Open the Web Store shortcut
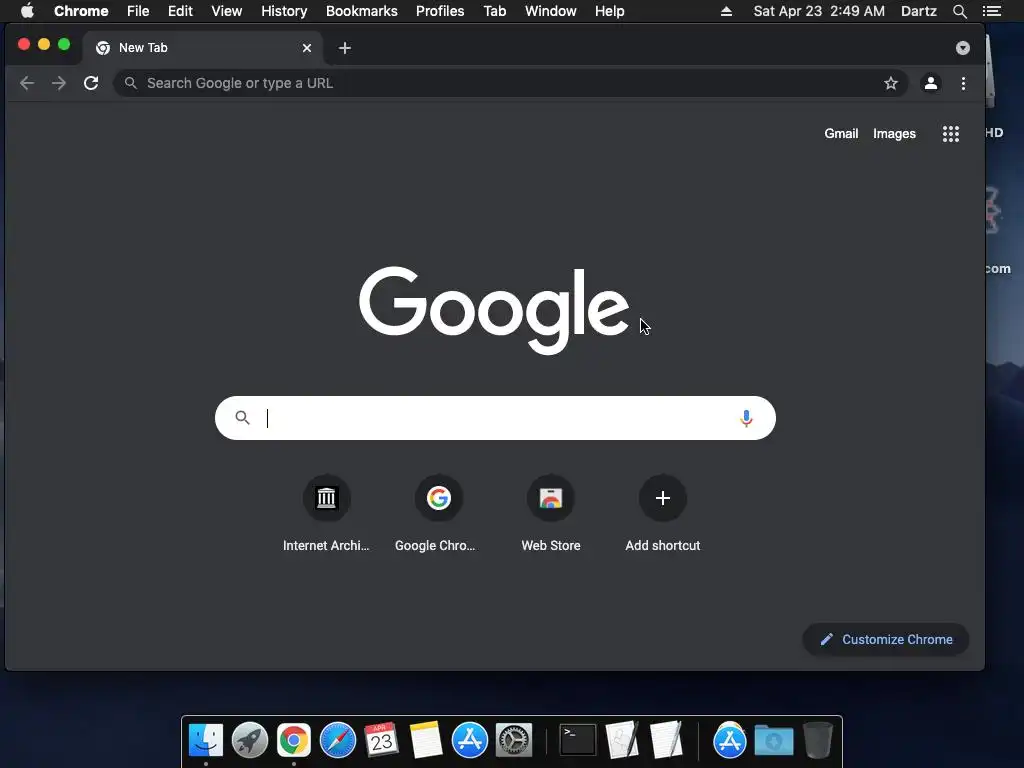Image resolution: width=1024 pixels, height=768 pixels. (x=551, y=514)
